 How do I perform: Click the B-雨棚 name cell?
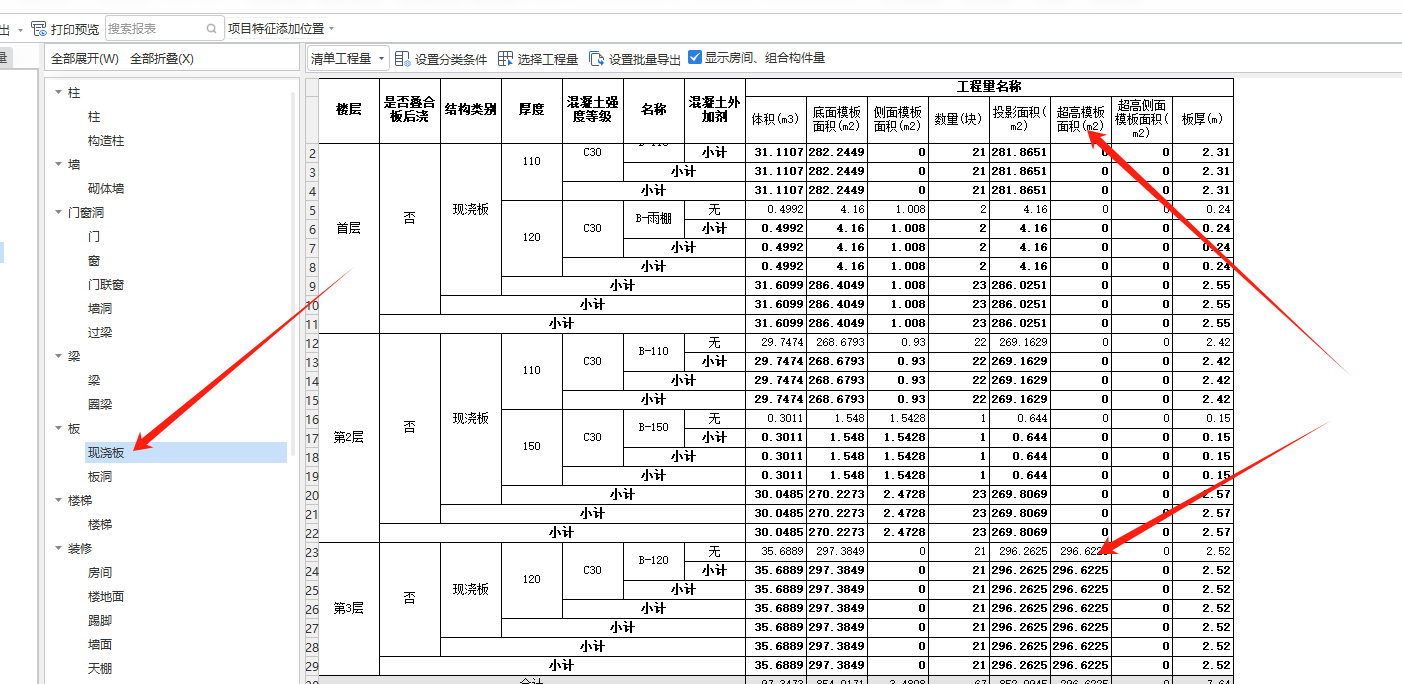tap(654, 218)
